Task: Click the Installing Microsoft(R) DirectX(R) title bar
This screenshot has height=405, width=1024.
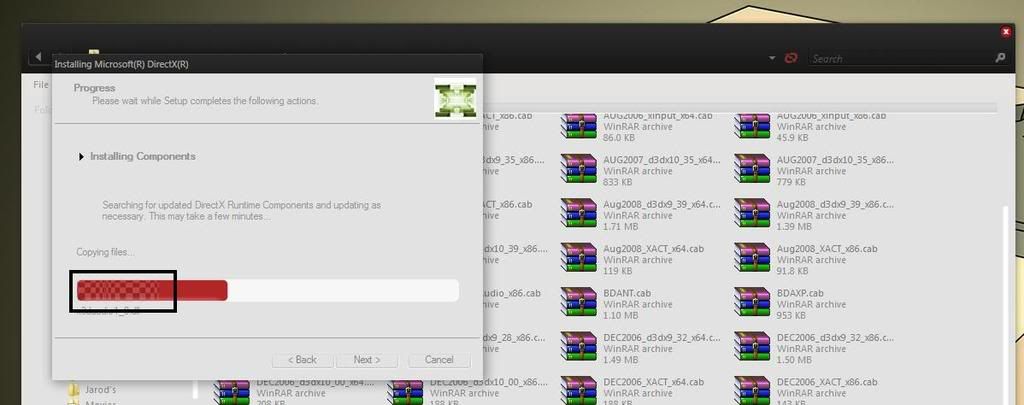Action: click(267, 64)
